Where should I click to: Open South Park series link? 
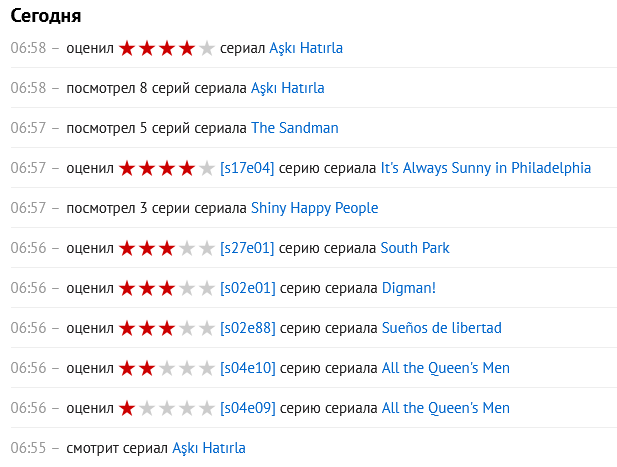point(415,248)
